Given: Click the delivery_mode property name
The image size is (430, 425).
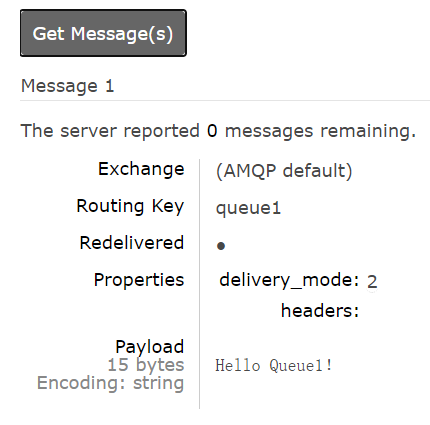Looking at the screenshot, I should [x=289, y=280].
